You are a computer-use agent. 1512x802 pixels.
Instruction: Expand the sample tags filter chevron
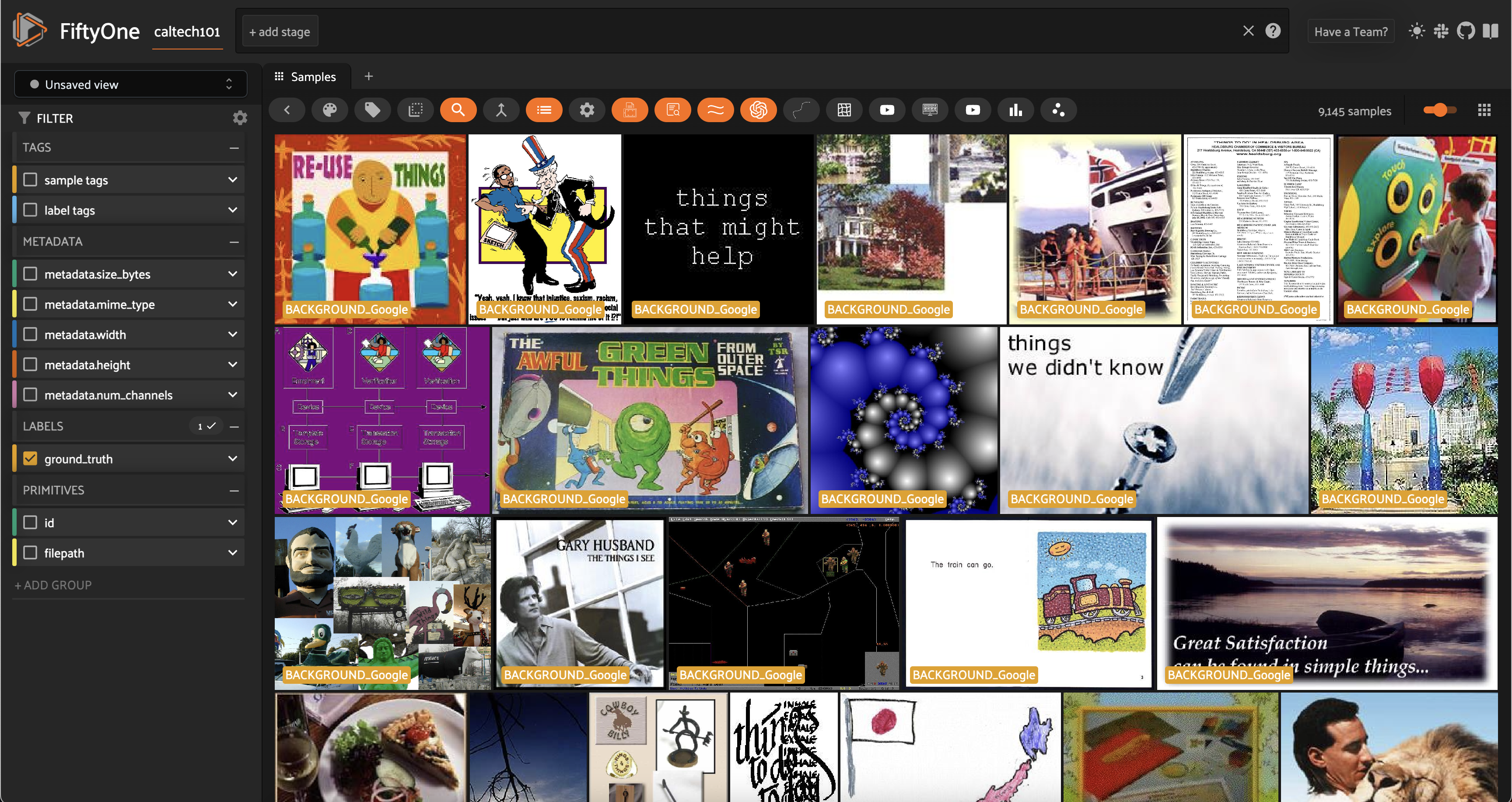tap(232, 179)
